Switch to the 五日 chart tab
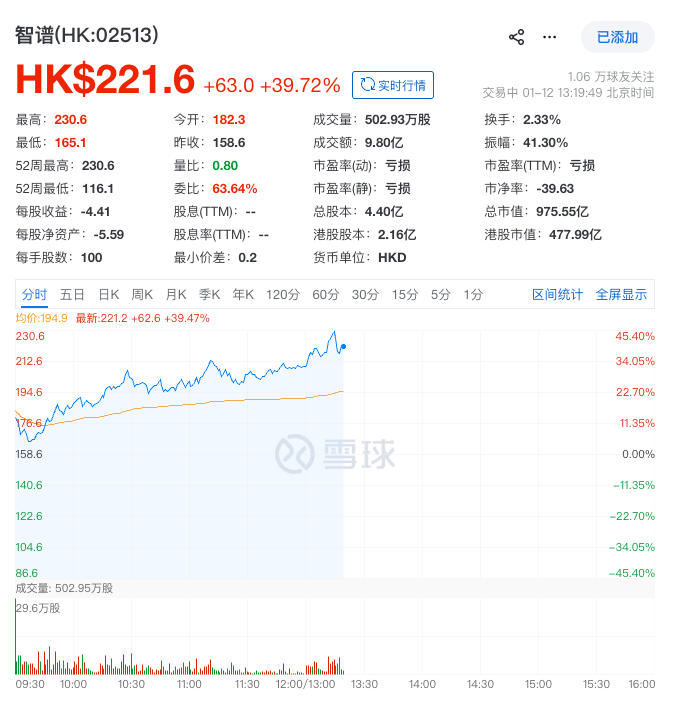681x707 pixels. [x=72, y=294]
